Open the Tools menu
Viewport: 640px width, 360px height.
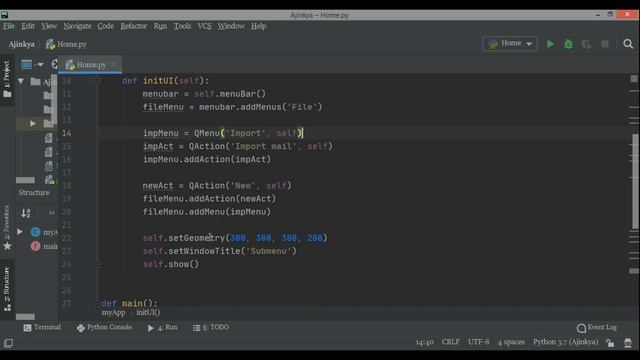pyautogui.click(x=182, y=26)
